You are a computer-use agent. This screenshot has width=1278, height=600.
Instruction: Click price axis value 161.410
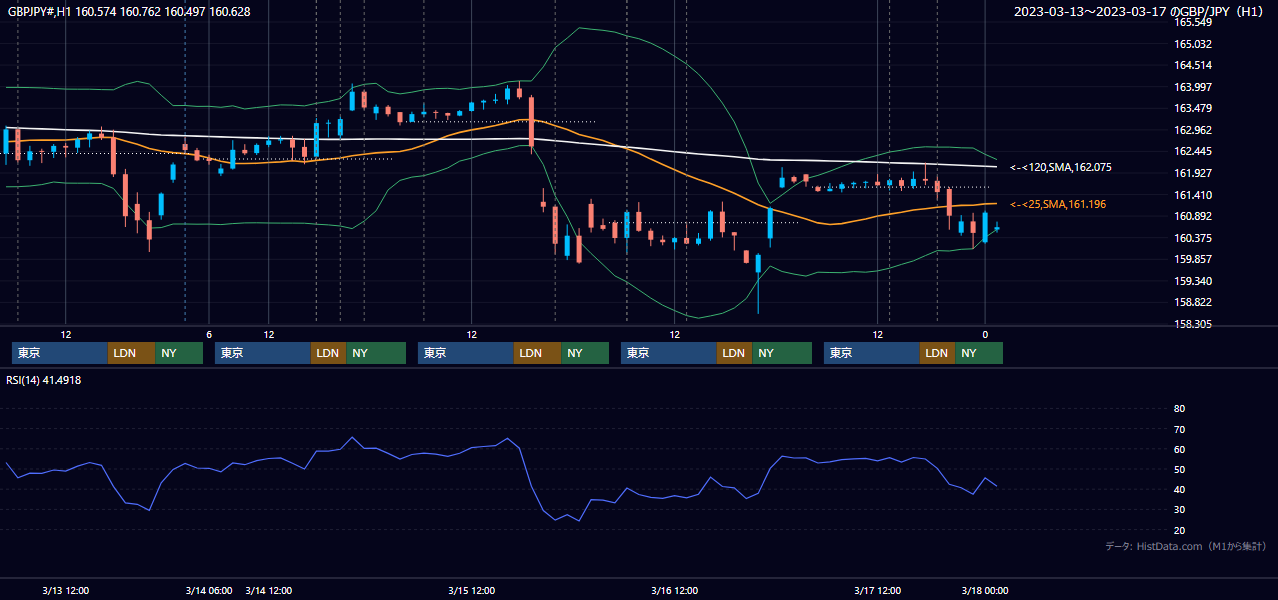point(1192,195)
